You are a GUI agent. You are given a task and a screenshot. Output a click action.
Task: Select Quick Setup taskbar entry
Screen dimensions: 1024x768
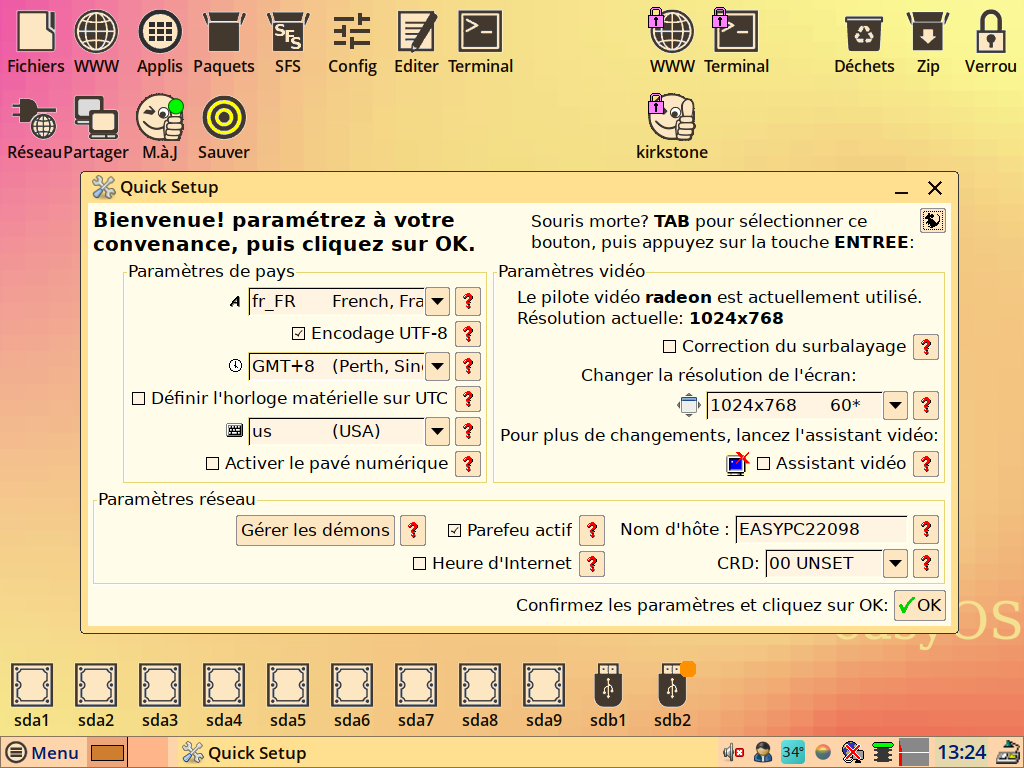[245, 753]
